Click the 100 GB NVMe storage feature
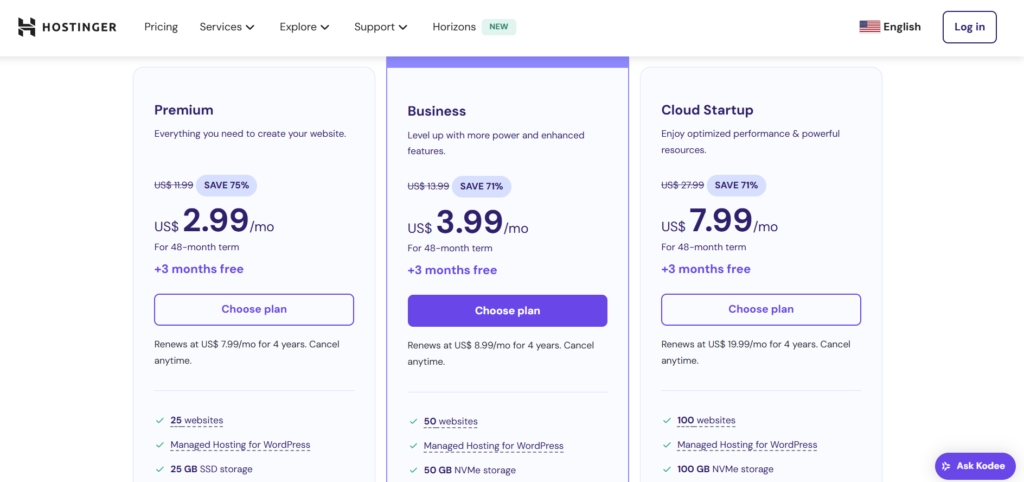This screenshot has width=1024, height=482. click(726, 469)
